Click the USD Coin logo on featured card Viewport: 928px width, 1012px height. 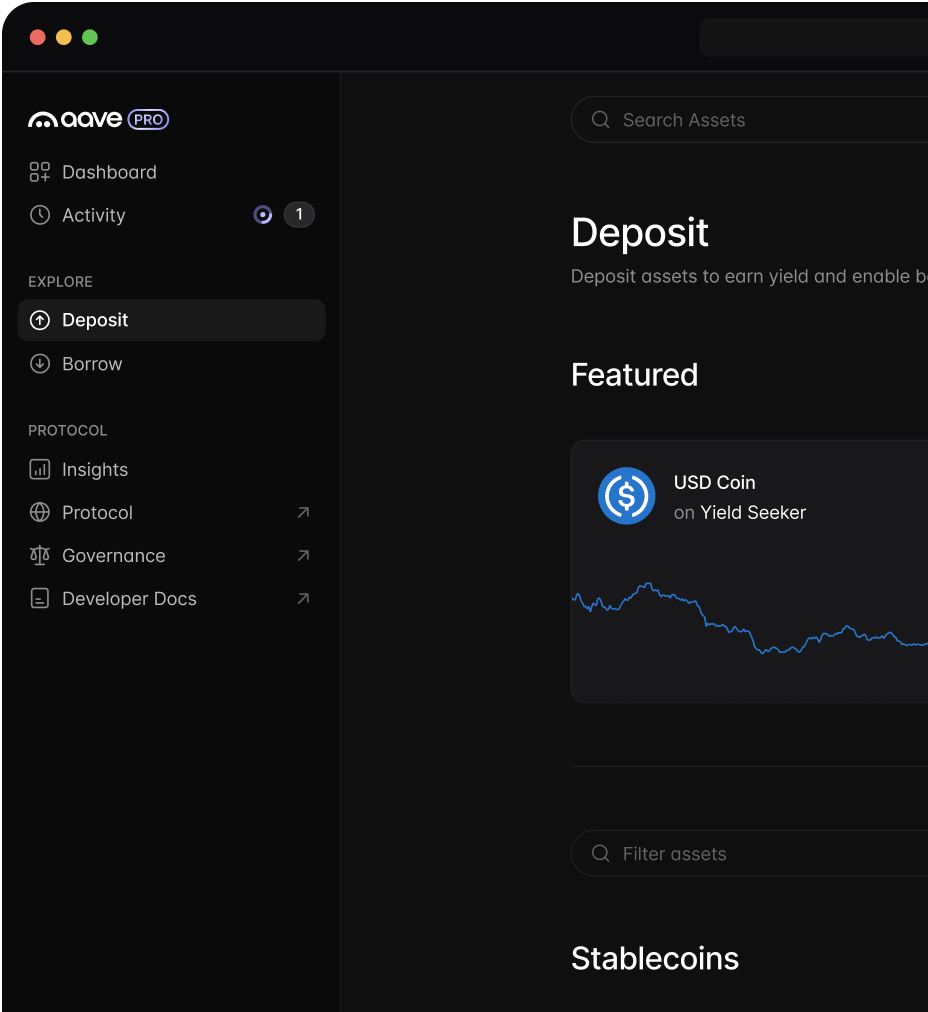click(x=626, y=496)
